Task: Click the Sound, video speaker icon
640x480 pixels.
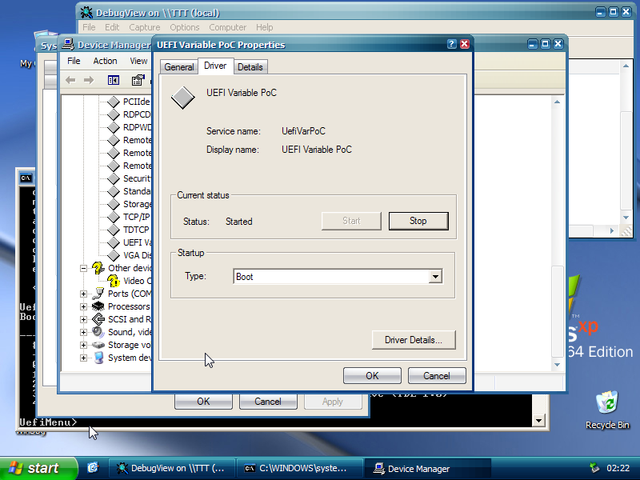Action: point(98,332)
